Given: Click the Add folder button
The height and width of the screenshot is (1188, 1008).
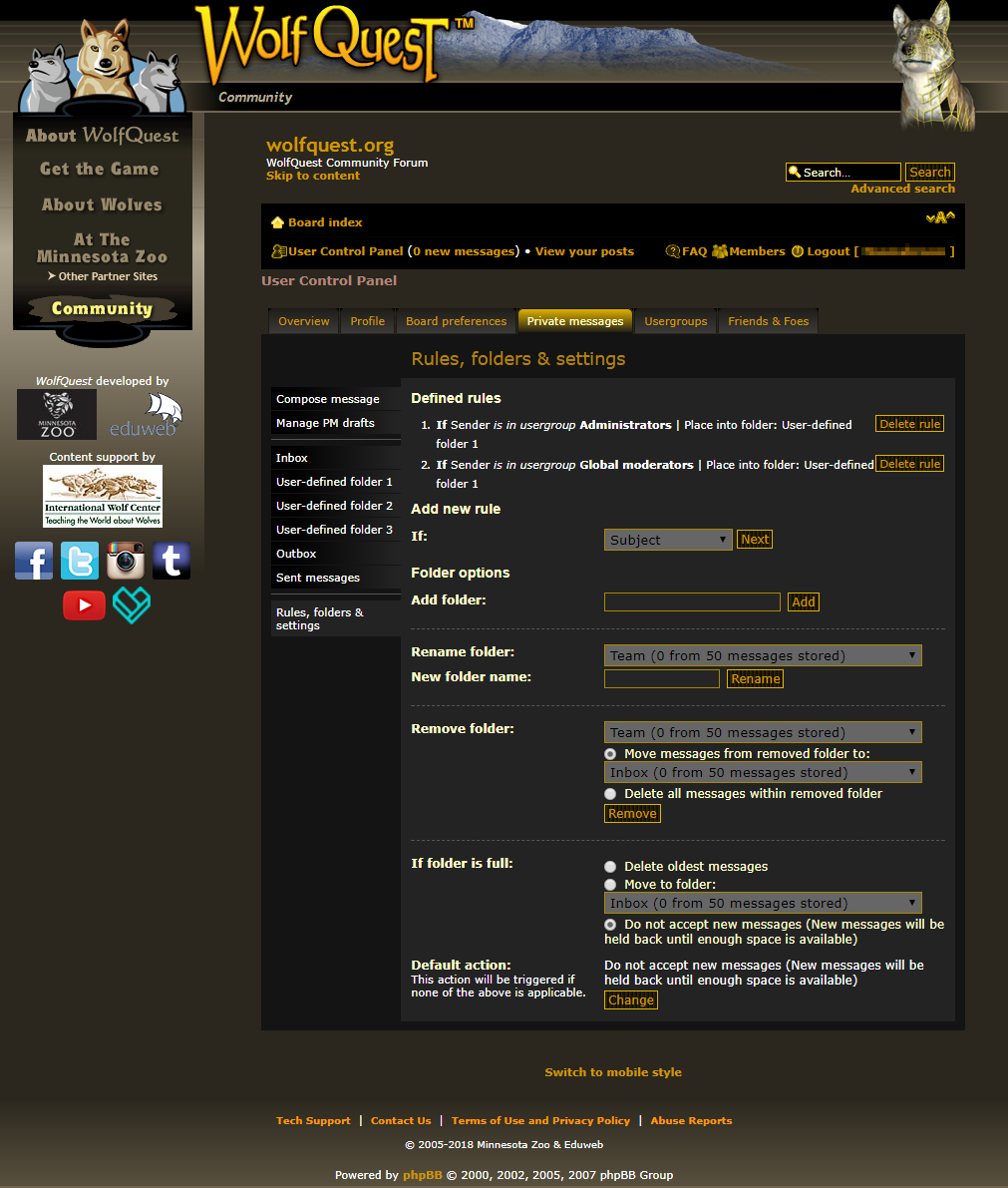Looking at the screenshot, I should click(x=803, y=602).
